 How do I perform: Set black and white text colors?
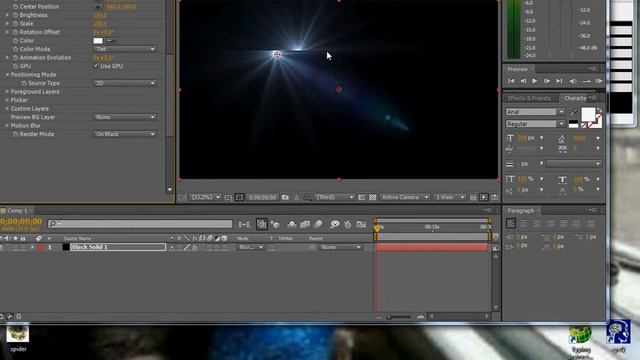573,124
